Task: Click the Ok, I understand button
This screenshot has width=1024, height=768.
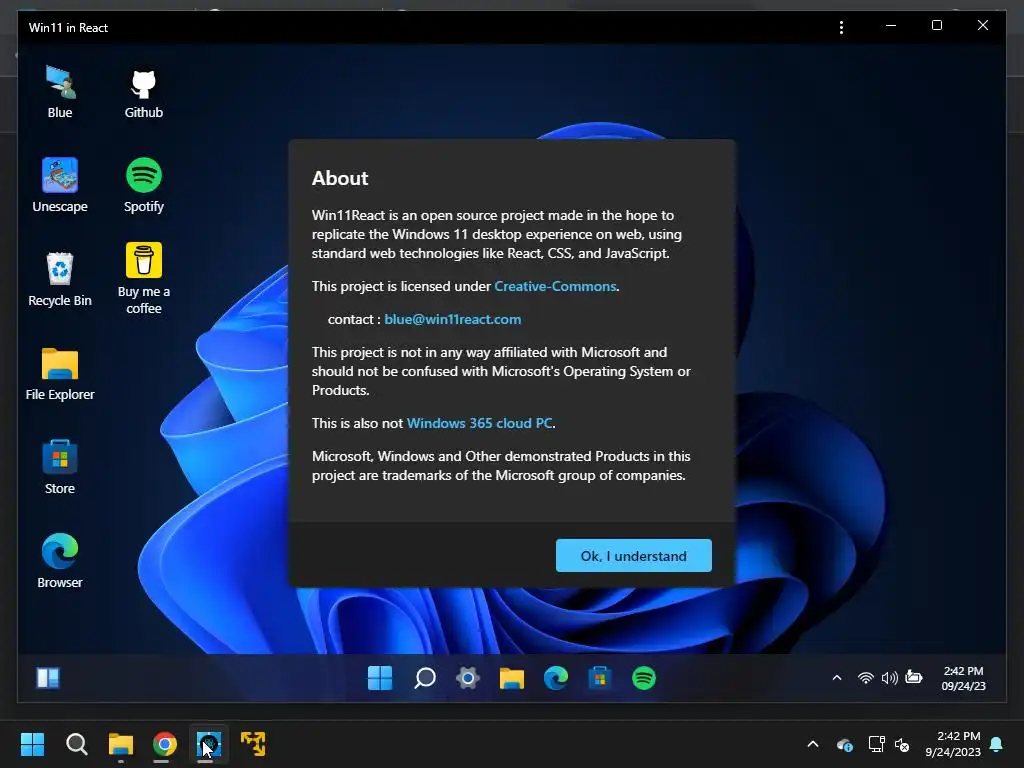Action: click(633, 556)
